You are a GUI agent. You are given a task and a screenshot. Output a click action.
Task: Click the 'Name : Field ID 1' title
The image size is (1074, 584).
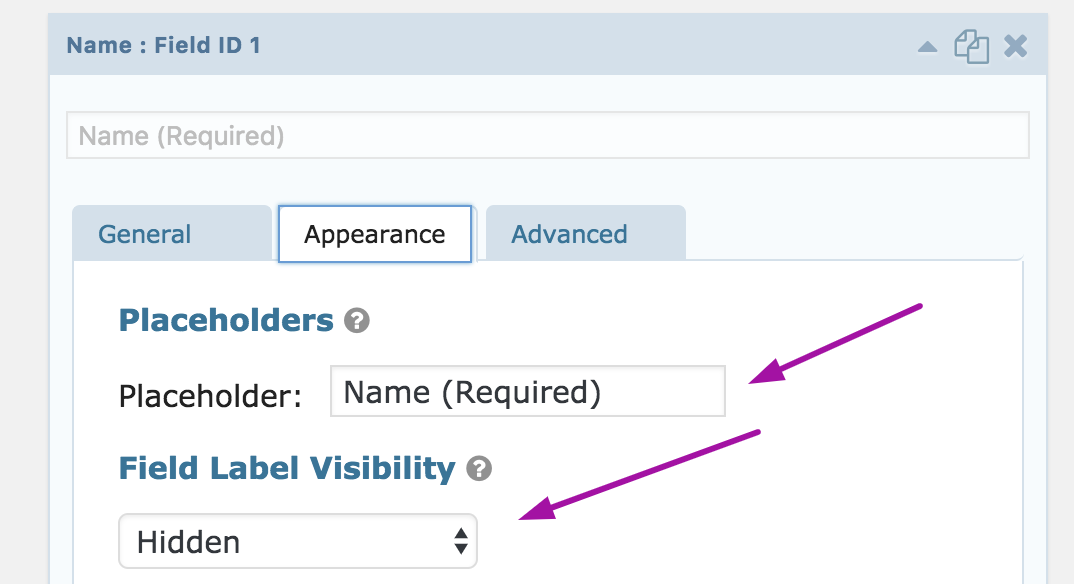pyautogui.click(x=163, y=46)
